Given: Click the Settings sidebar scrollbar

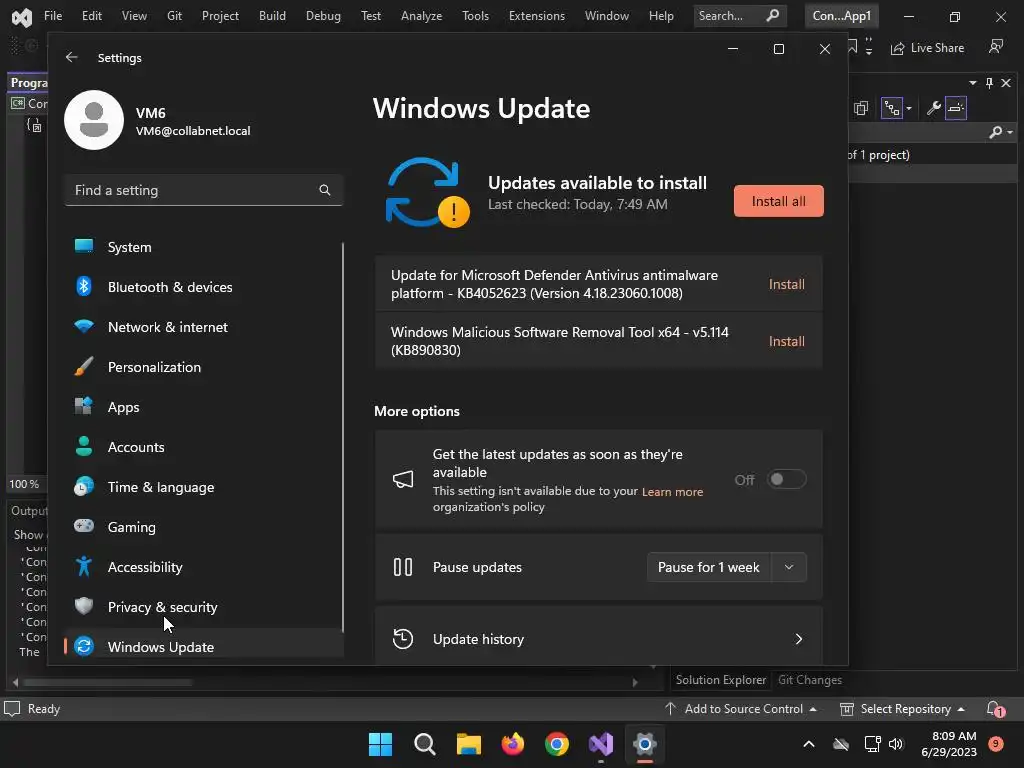Looking at the screenshot, I should (x=342, y=438).
